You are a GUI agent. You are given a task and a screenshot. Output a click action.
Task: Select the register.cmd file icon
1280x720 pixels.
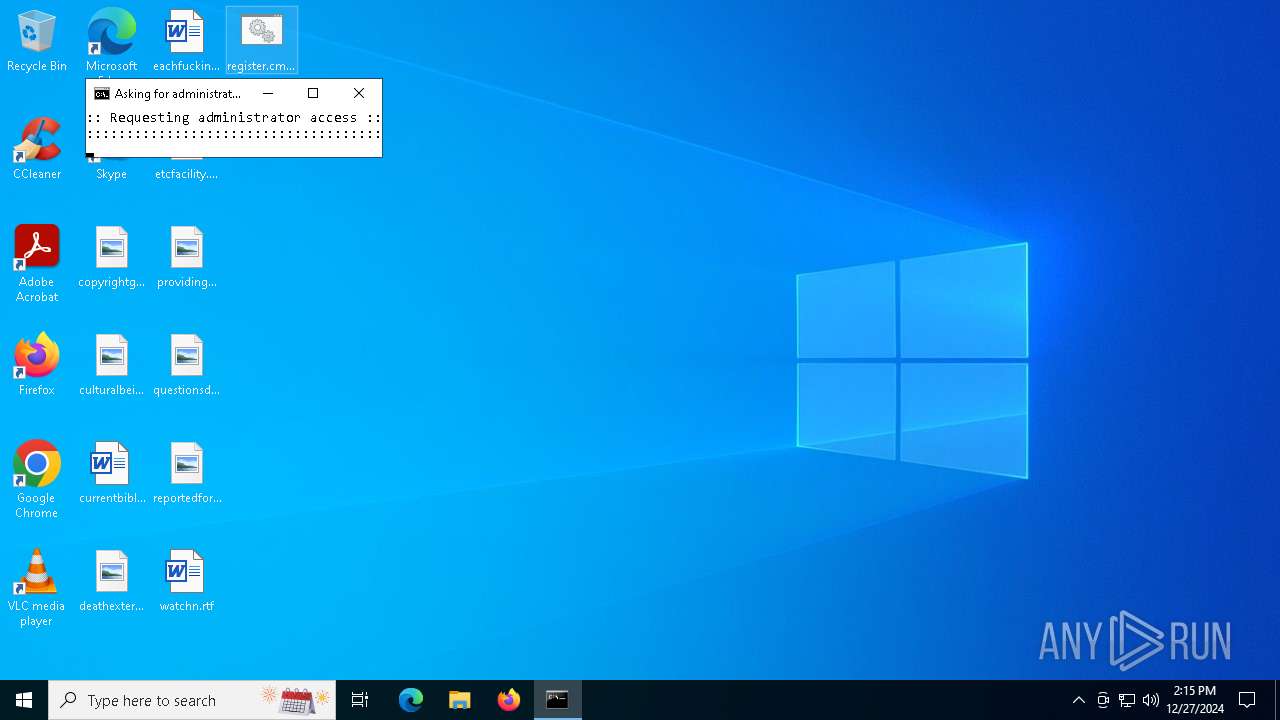(261, 41)
